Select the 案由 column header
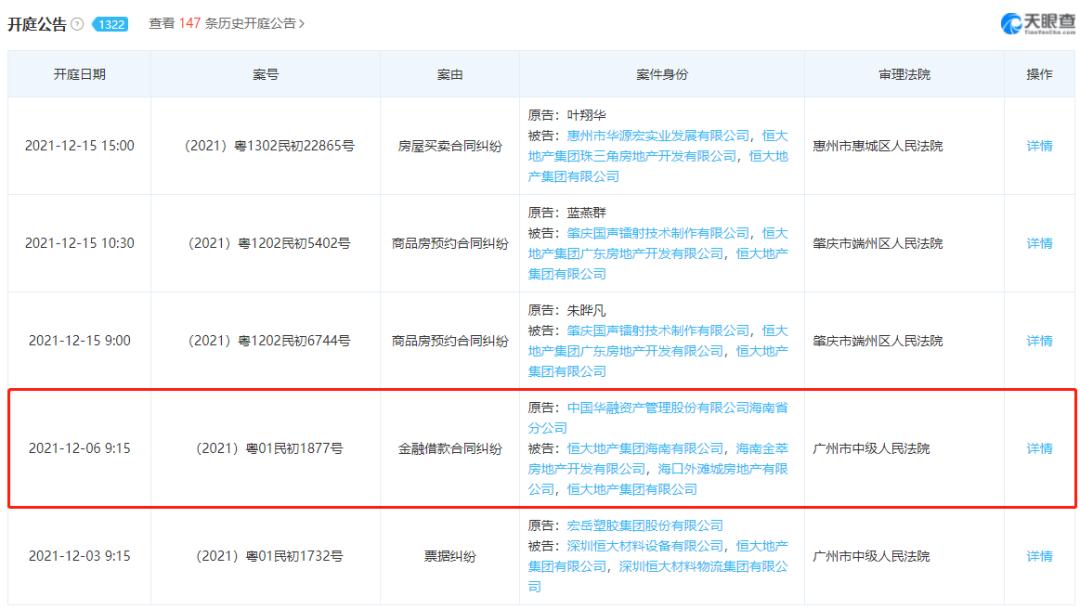Image resolution: width=1080 pixels, height=609 pixels. coord(450,74)
